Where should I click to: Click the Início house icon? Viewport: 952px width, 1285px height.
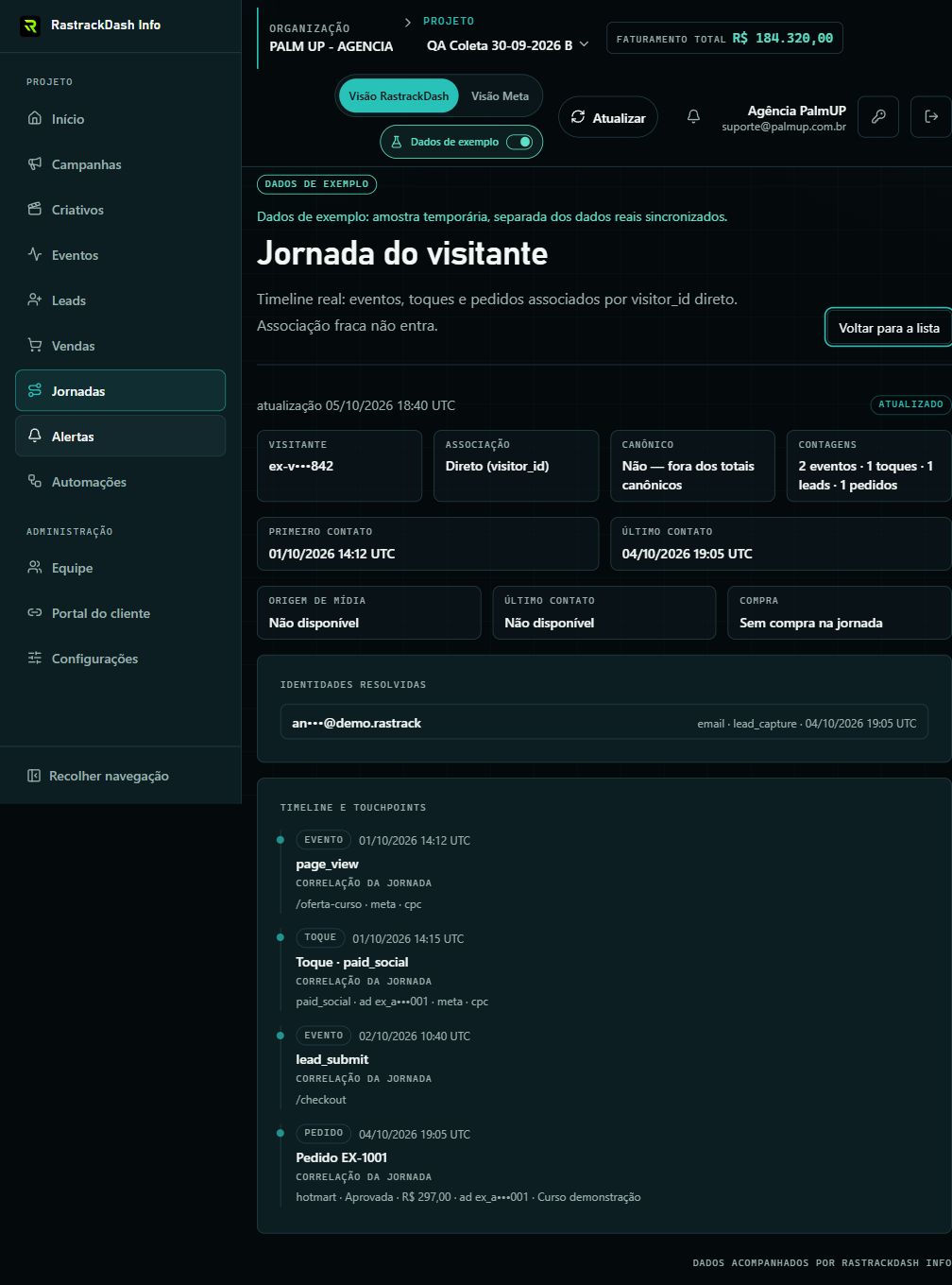click(35, 119)
